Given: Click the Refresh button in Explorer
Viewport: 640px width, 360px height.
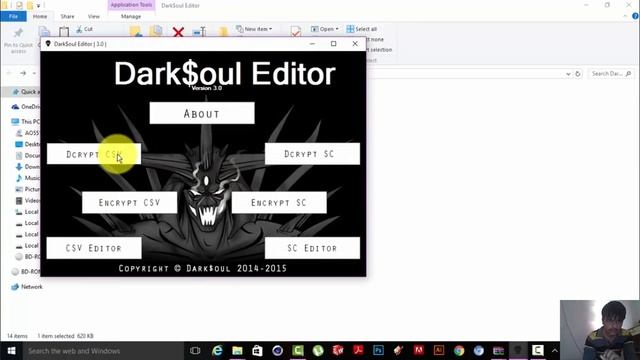Looking at the screenshot, I should click(578, 74).
